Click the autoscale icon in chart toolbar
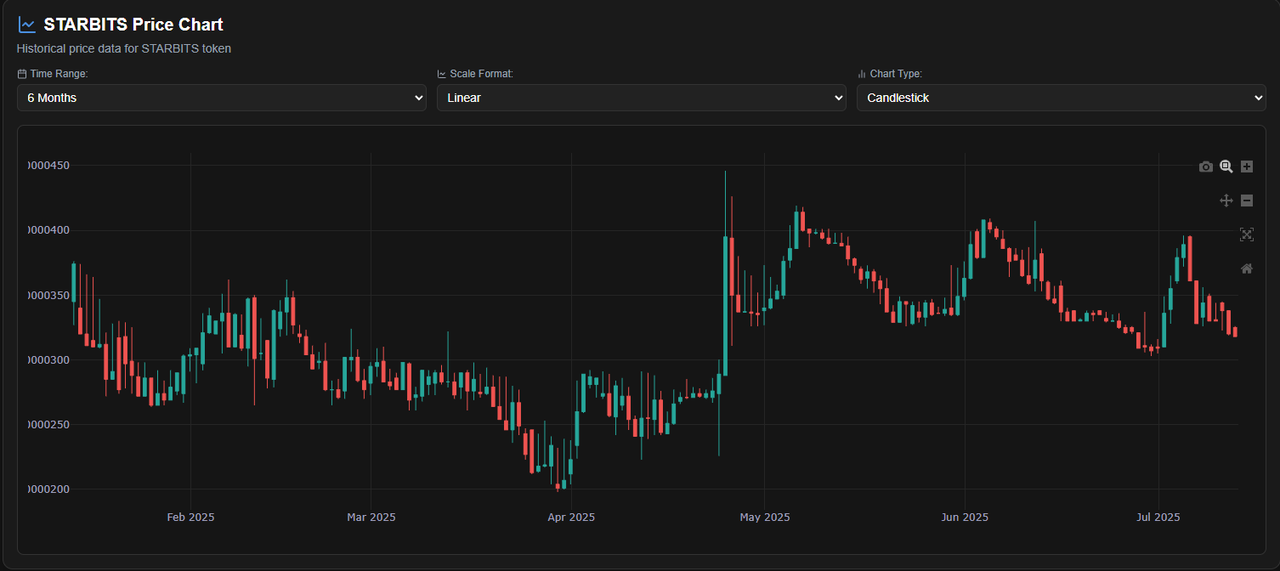The image size is (1280, 571). 1247,234
